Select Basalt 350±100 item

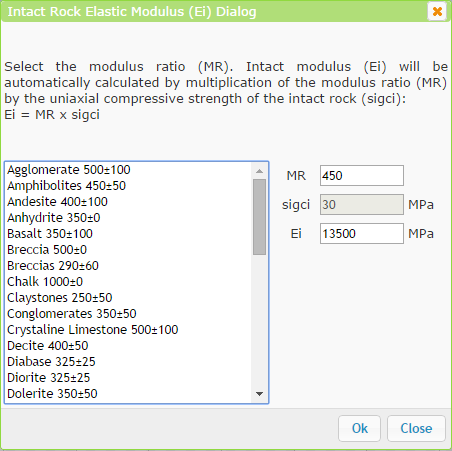[x=129, y=234]
